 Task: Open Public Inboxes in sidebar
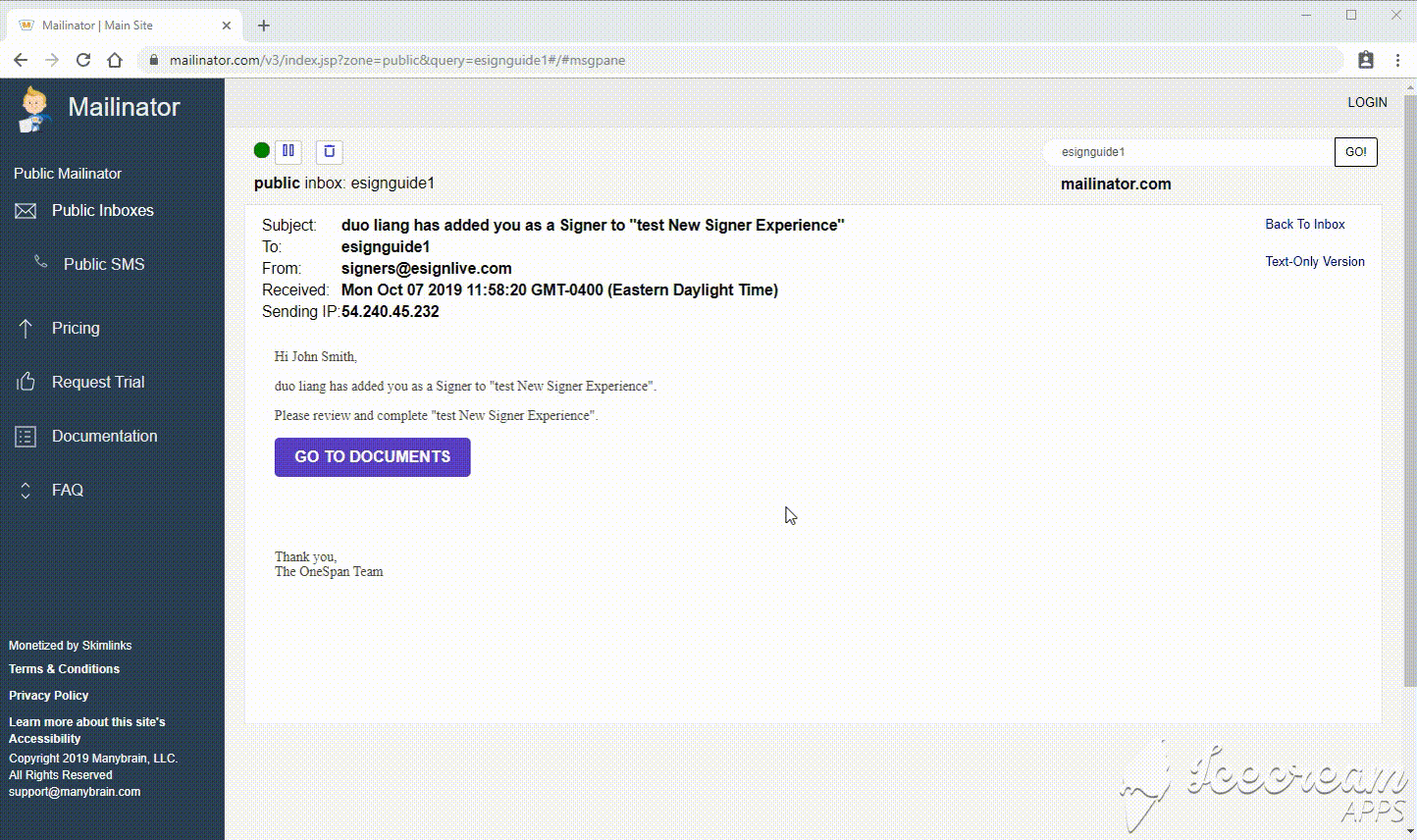coord(103,210)
